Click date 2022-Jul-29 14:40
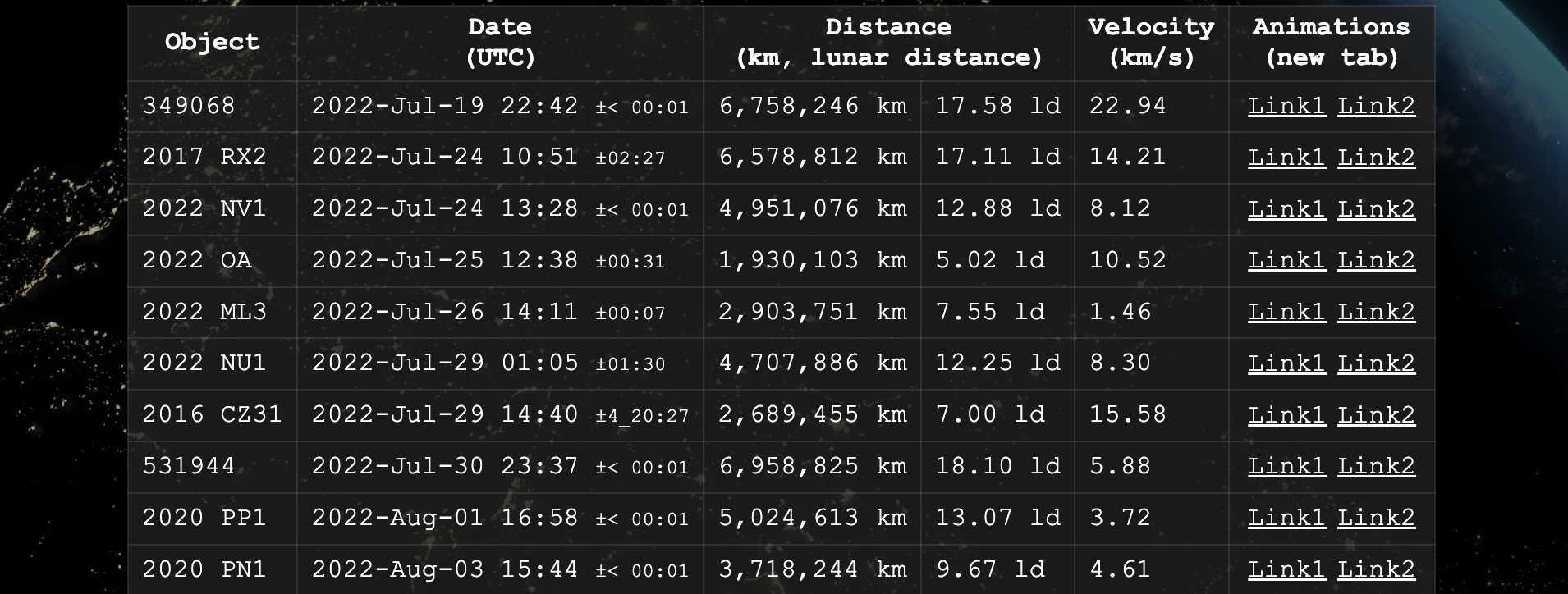 445,414
